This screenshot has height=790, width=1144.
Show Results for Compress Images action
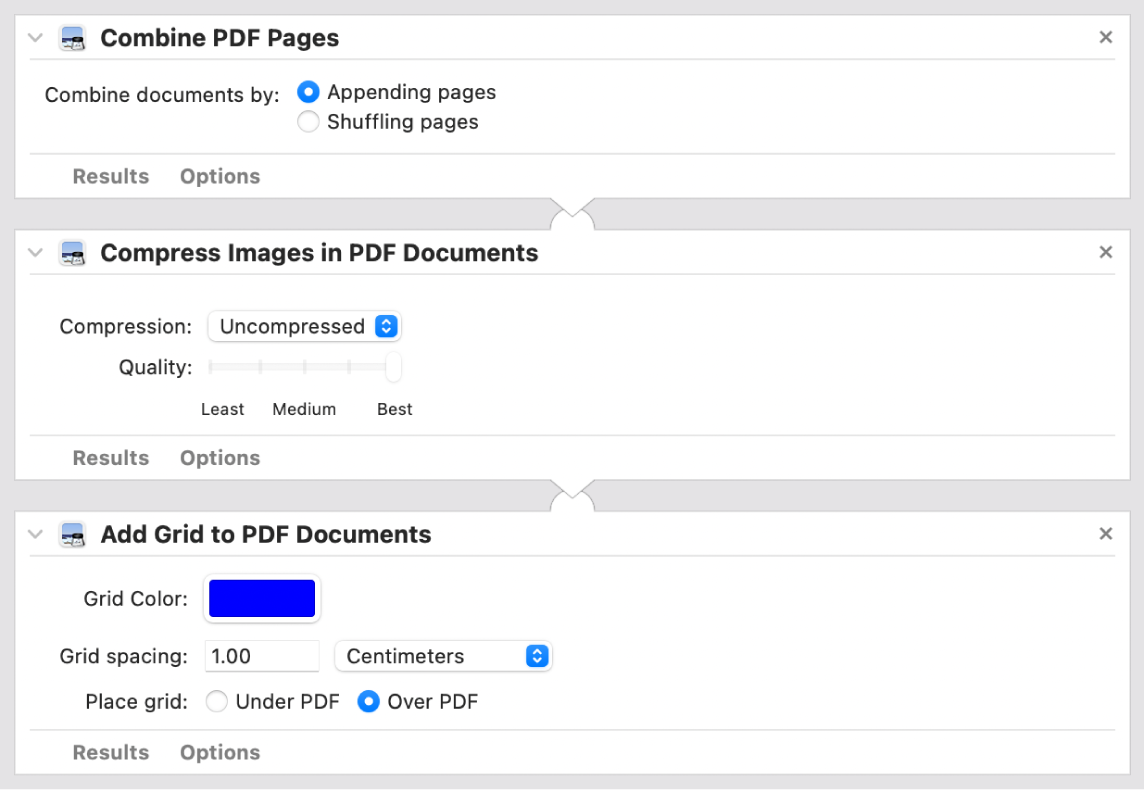click(110, 457)
